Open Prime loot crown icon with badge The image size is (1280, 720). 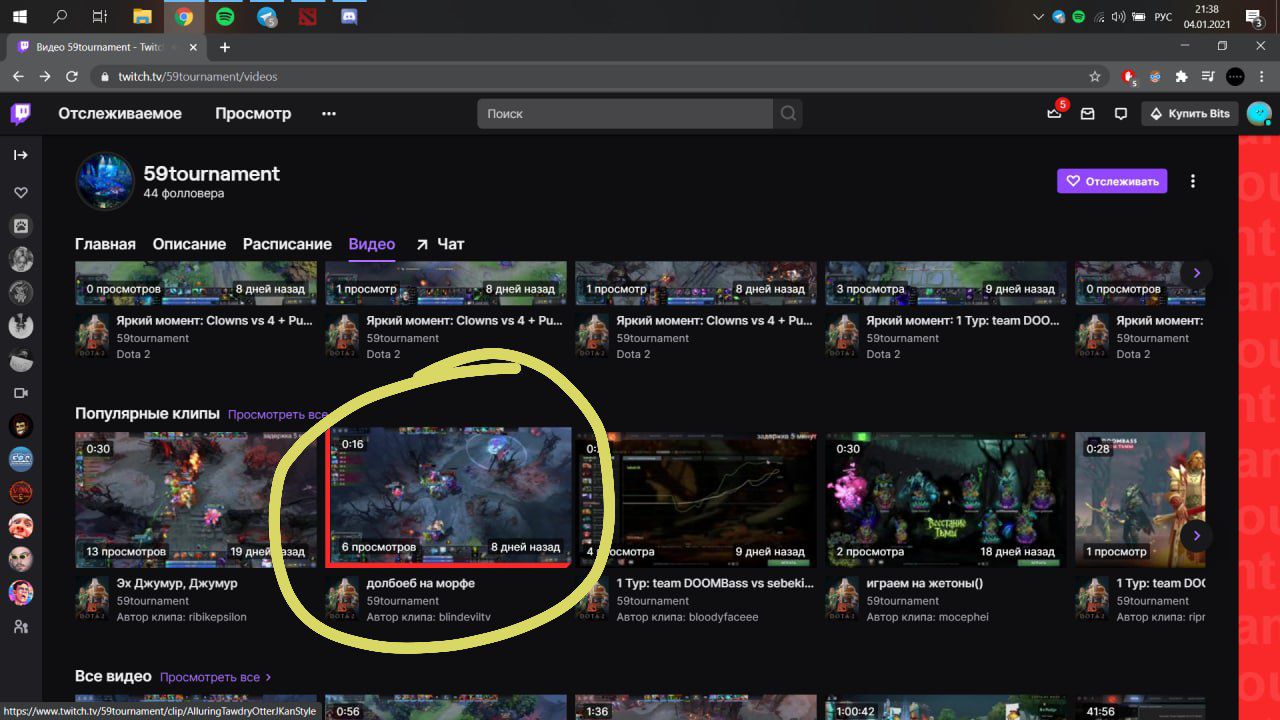pyautogui.click(x=1055, y=112)
